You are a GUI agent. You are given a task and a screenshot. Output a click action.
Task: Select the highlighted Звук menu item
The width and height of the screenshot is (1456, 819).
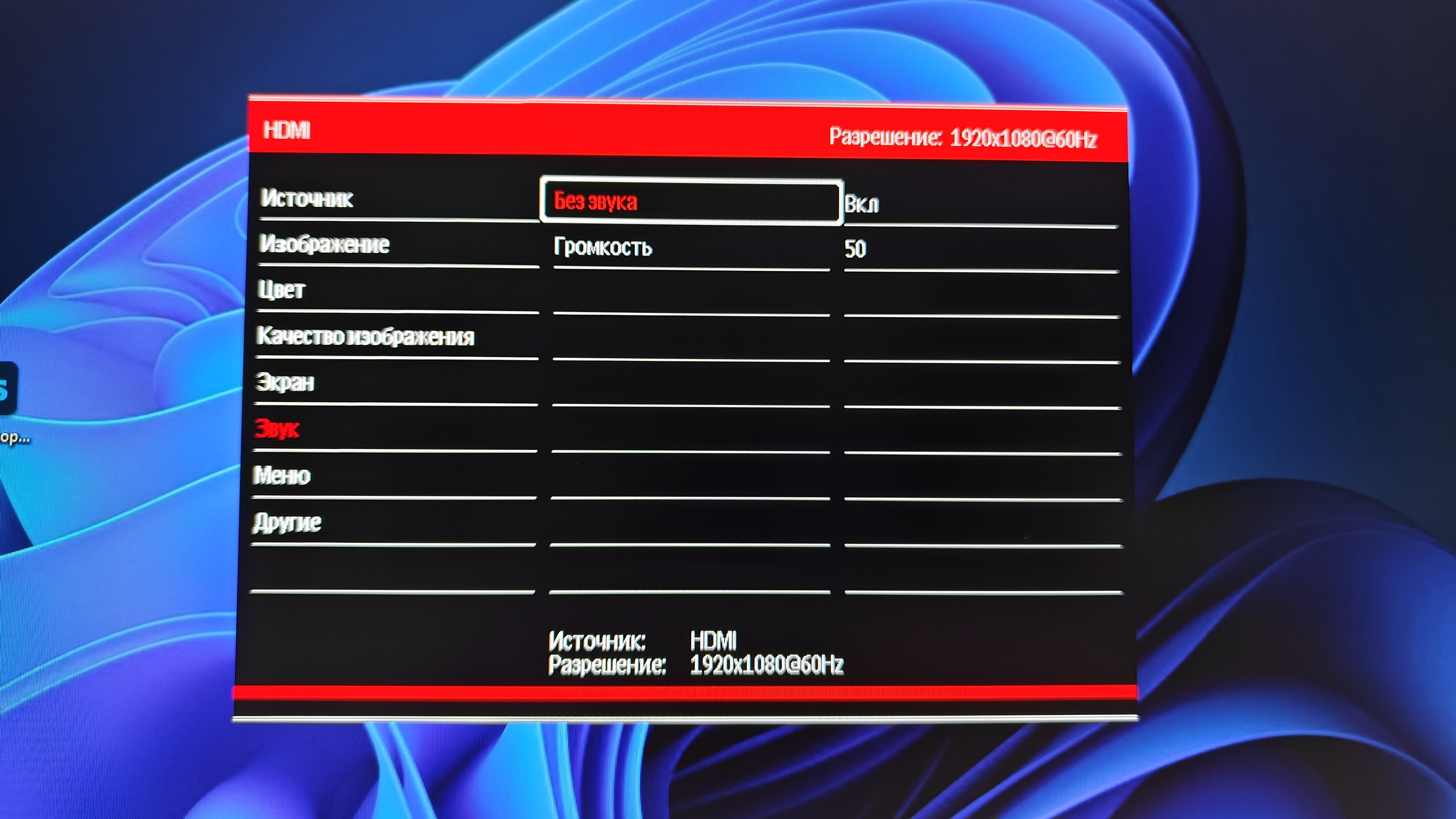point(277,429)
